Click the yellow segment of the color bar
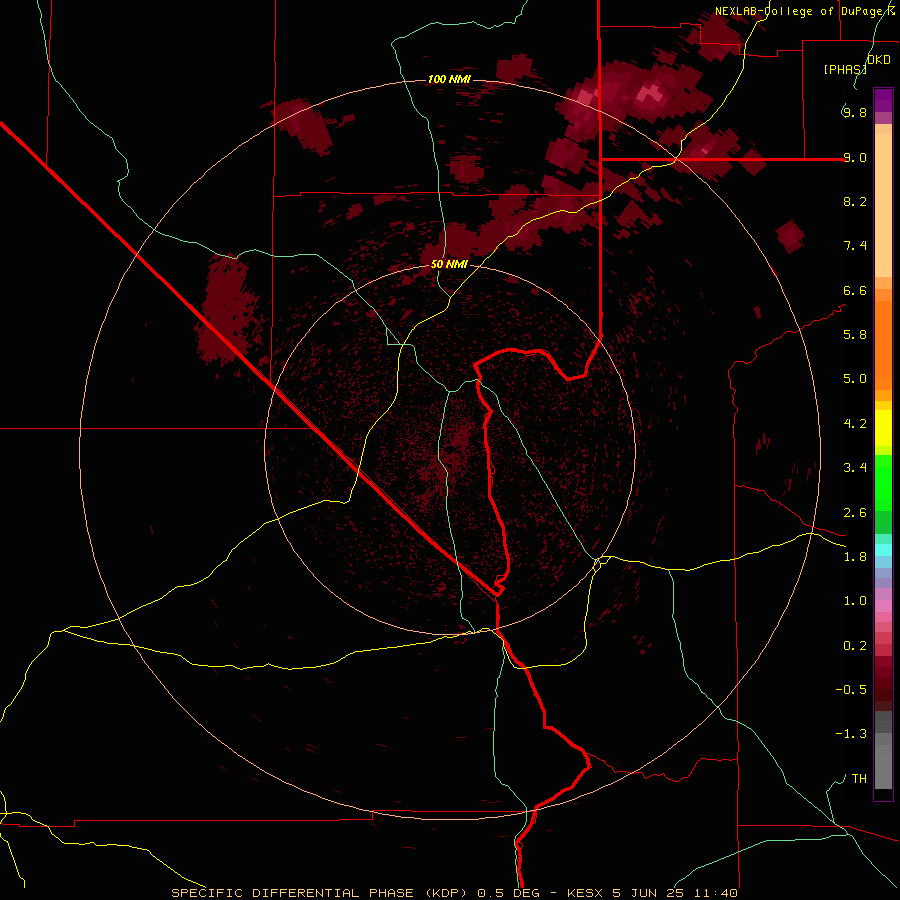Image resolution: width=900 pixels, height=900 pixels. pos(883,428)
